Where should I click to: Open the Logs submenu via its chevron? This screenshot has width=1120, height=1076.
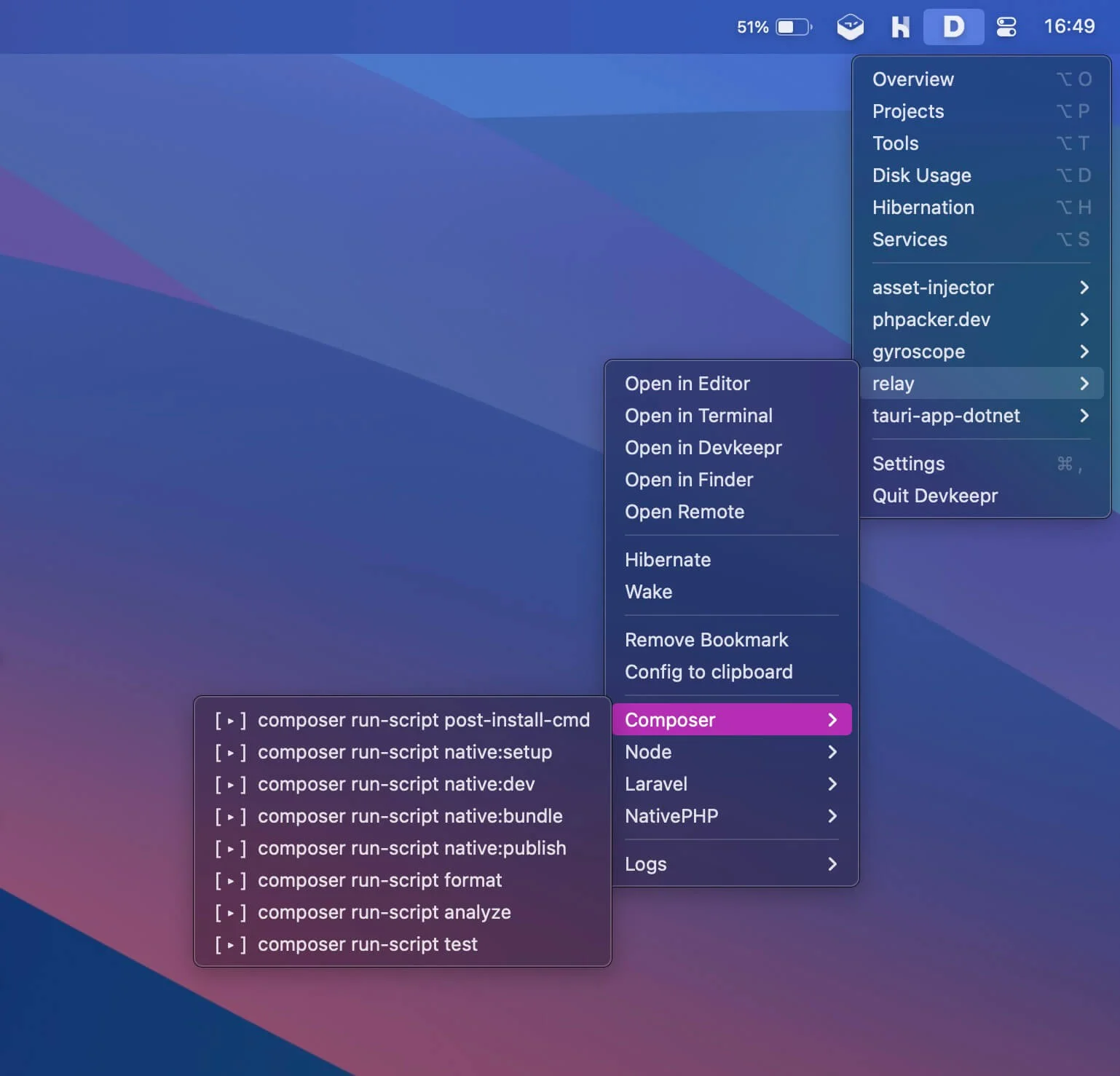point(832,864)
